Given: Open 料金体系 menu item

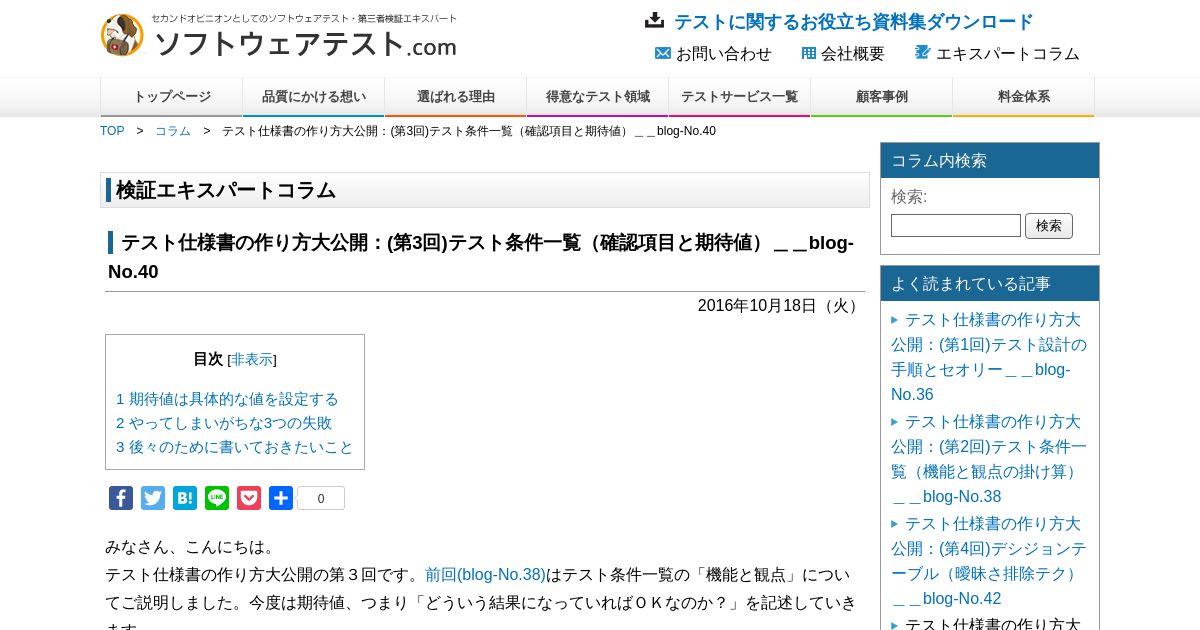Looking at the screenshot, I should [x=1024, y=97].
